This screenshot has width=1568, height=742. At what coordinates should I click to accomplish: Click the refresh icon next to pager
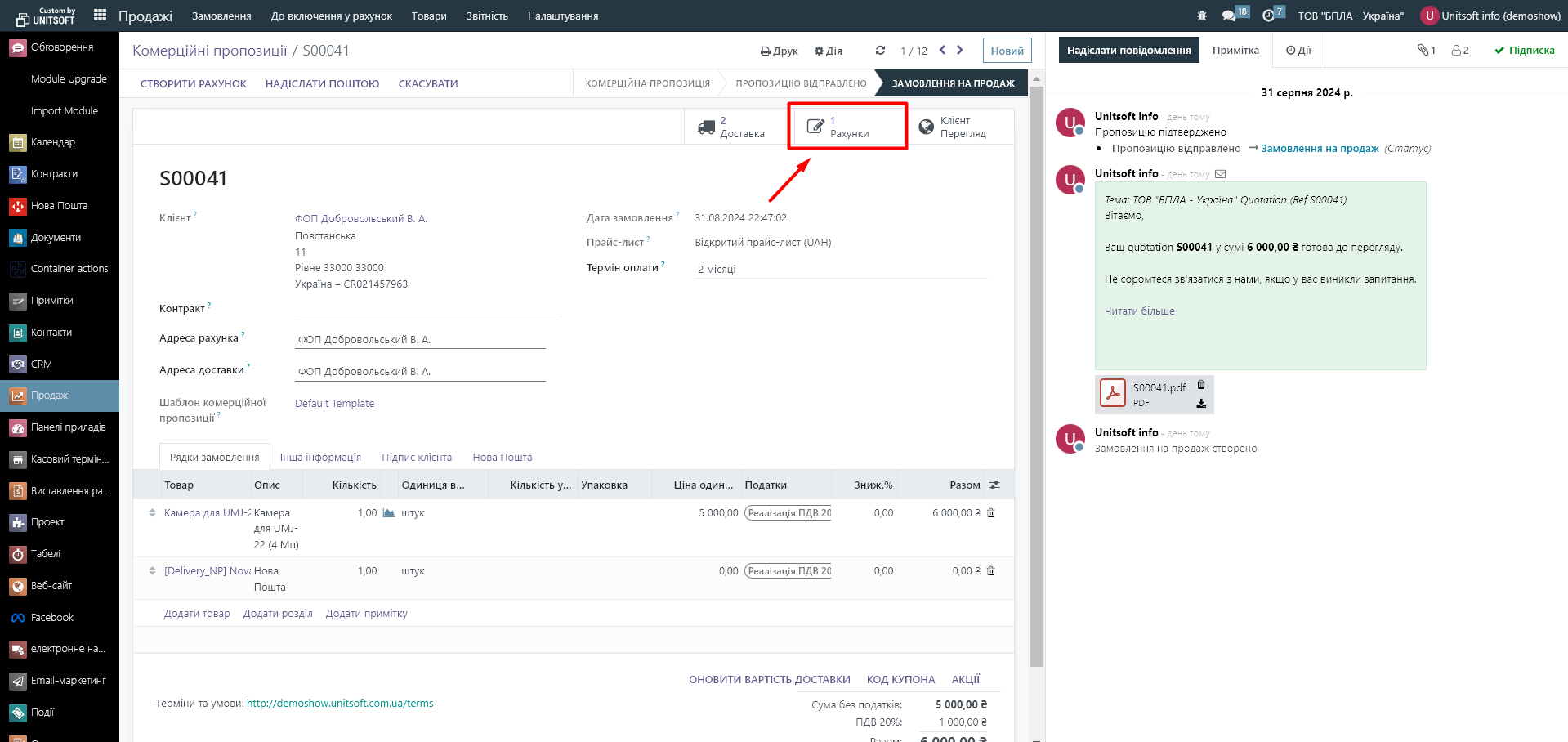[x=880, y=51]
